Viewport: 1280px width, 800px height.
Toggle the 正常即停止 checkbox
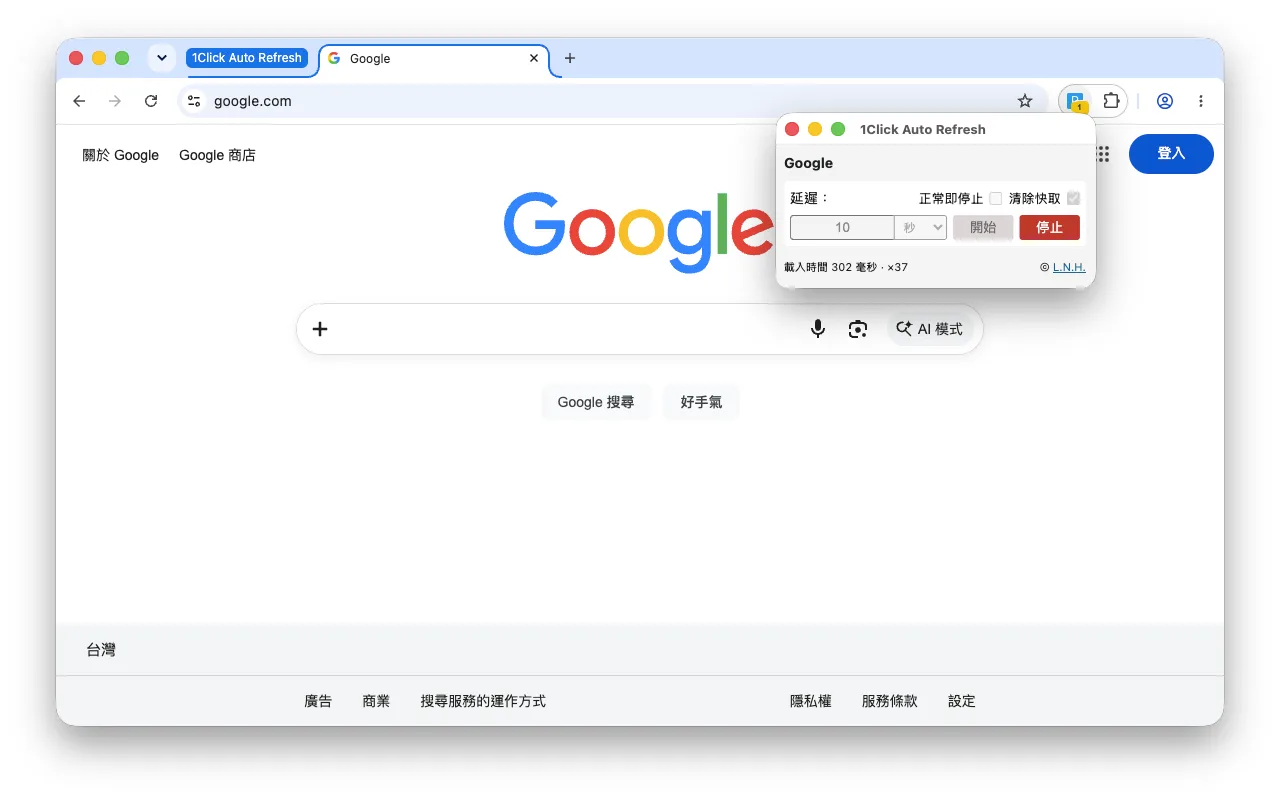[x=996, y=198]
